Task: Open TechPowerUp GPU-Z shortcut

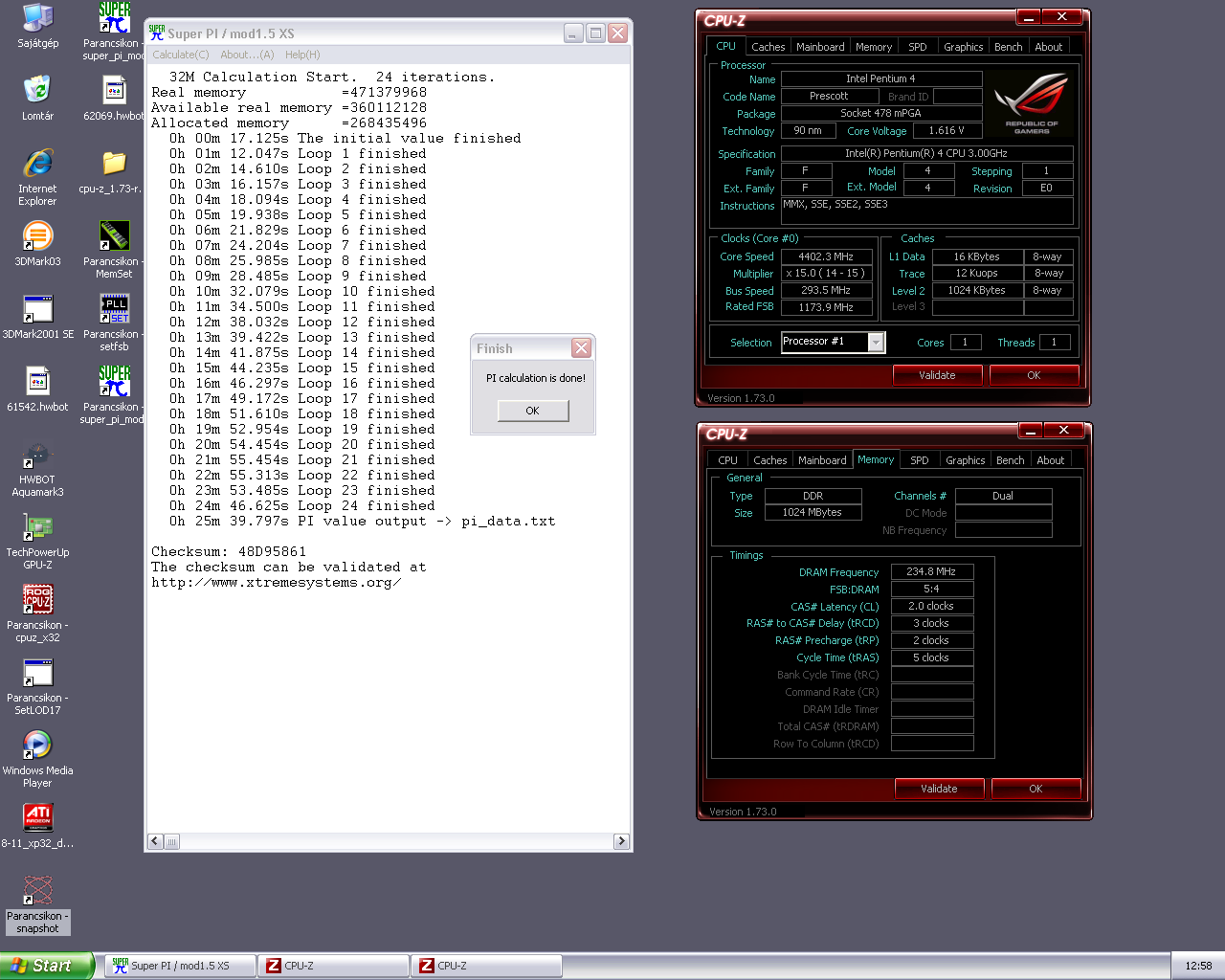Action: (37, 541)
